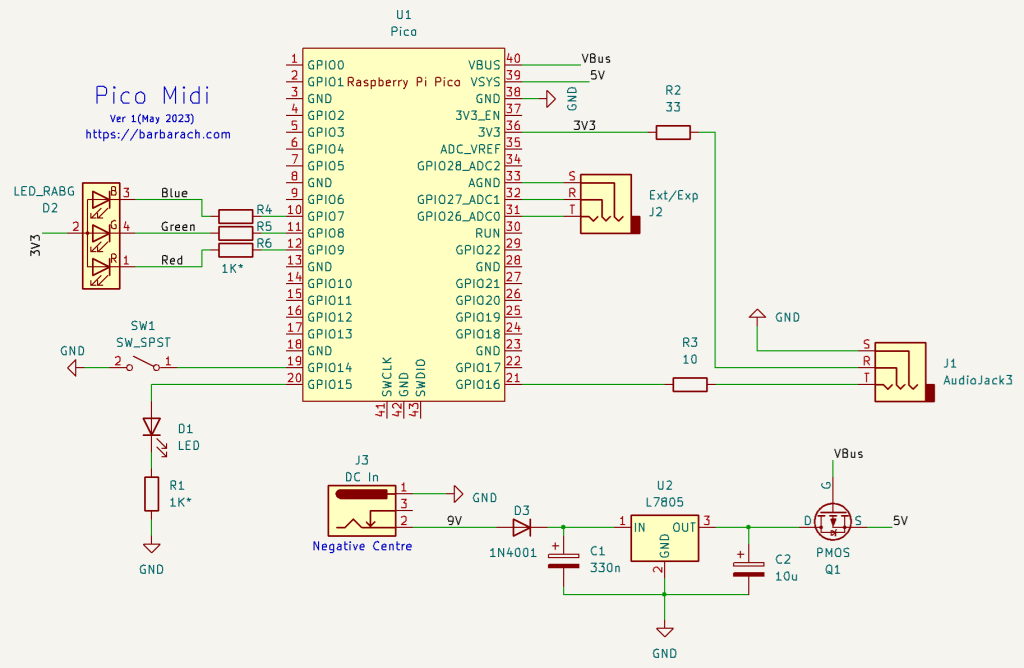Select the GPIO14 pin label
Image resolution: width=1024 pixels, height=668 pixels.
click(330, 368)
